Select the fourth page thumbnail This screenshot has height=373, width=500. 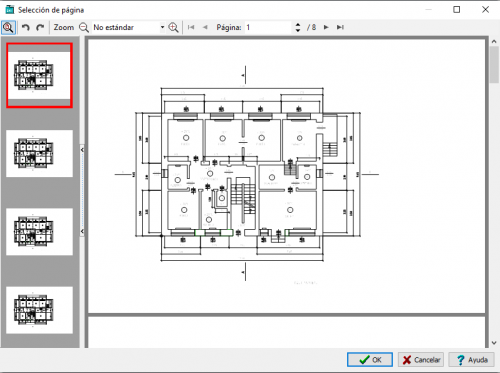[39, 310]
